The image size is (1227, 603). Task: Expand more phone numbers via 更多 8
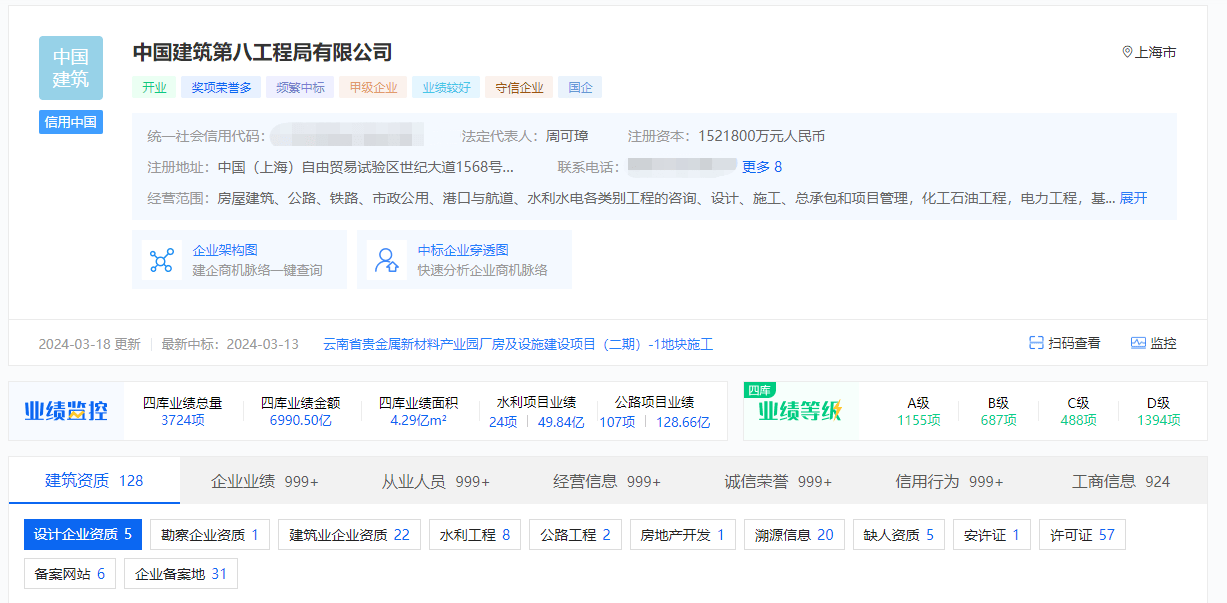click(762, 167)
